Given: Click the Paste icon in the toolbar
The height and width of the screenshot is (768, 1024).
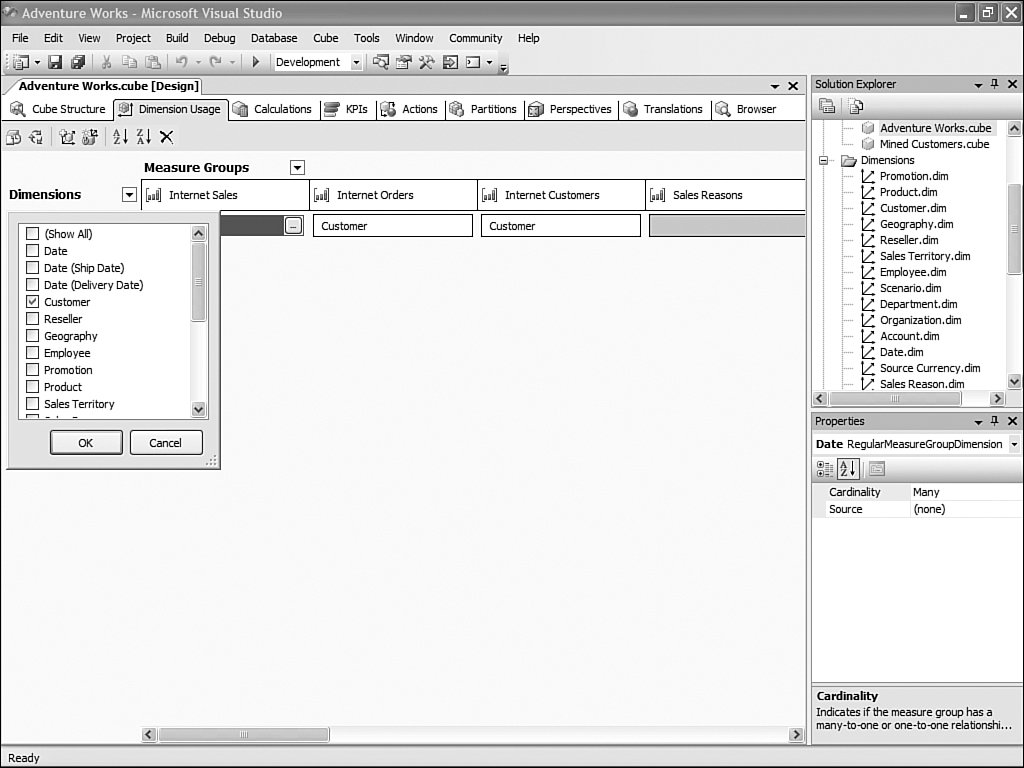Looking at the screenshot, I should [153, 62].
